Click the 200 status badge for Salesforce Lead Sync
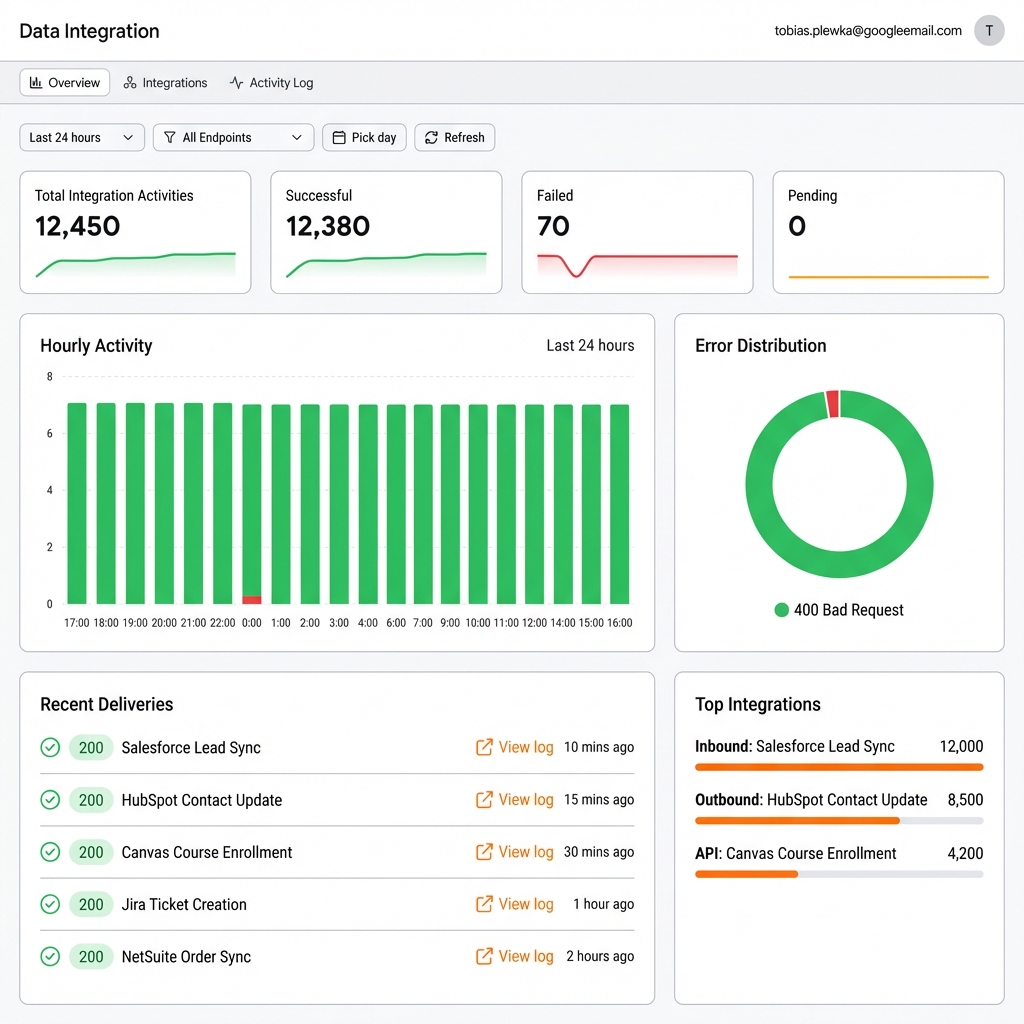The width and height of the screenshot is (1024, 1024). 91,748
